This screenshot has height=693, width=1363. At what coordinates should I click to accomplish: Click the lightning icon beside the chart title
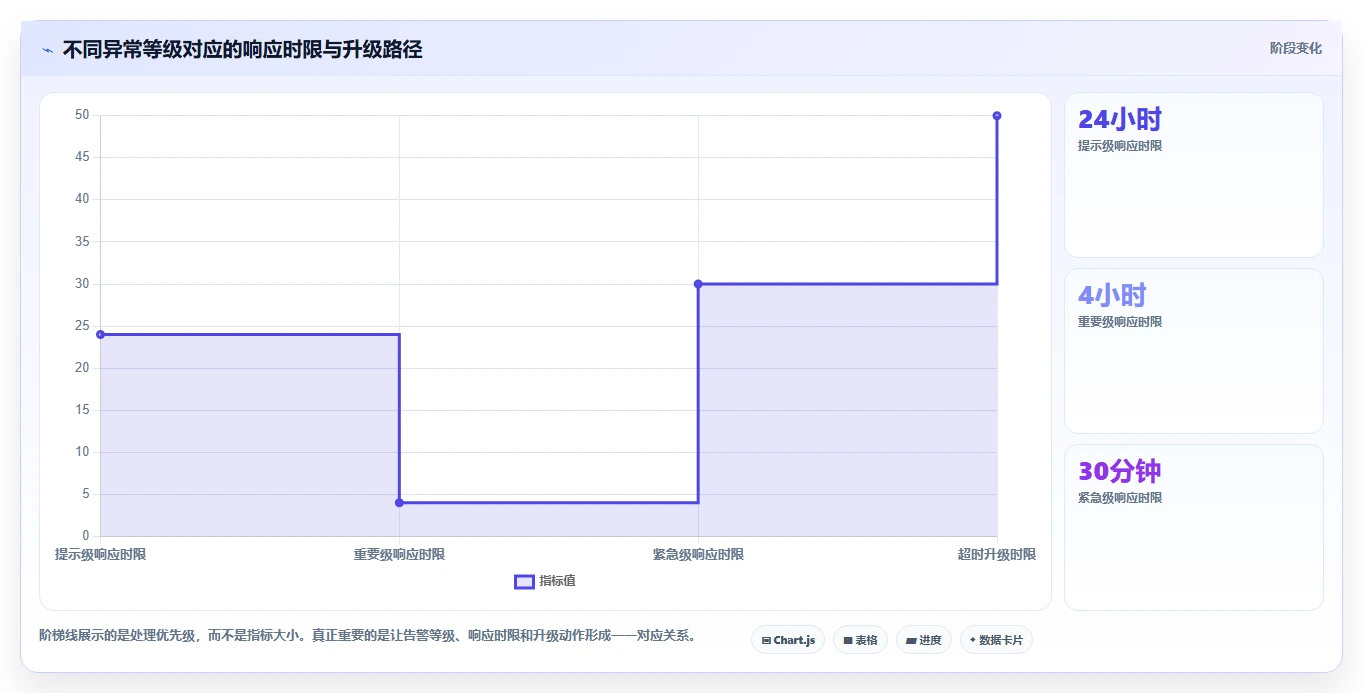coord(47,50)
